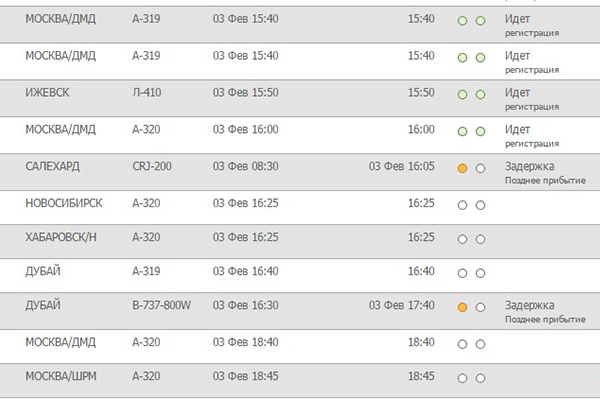
Task: Click orange delay indicator in Салехард row
Action: point(462,168)
